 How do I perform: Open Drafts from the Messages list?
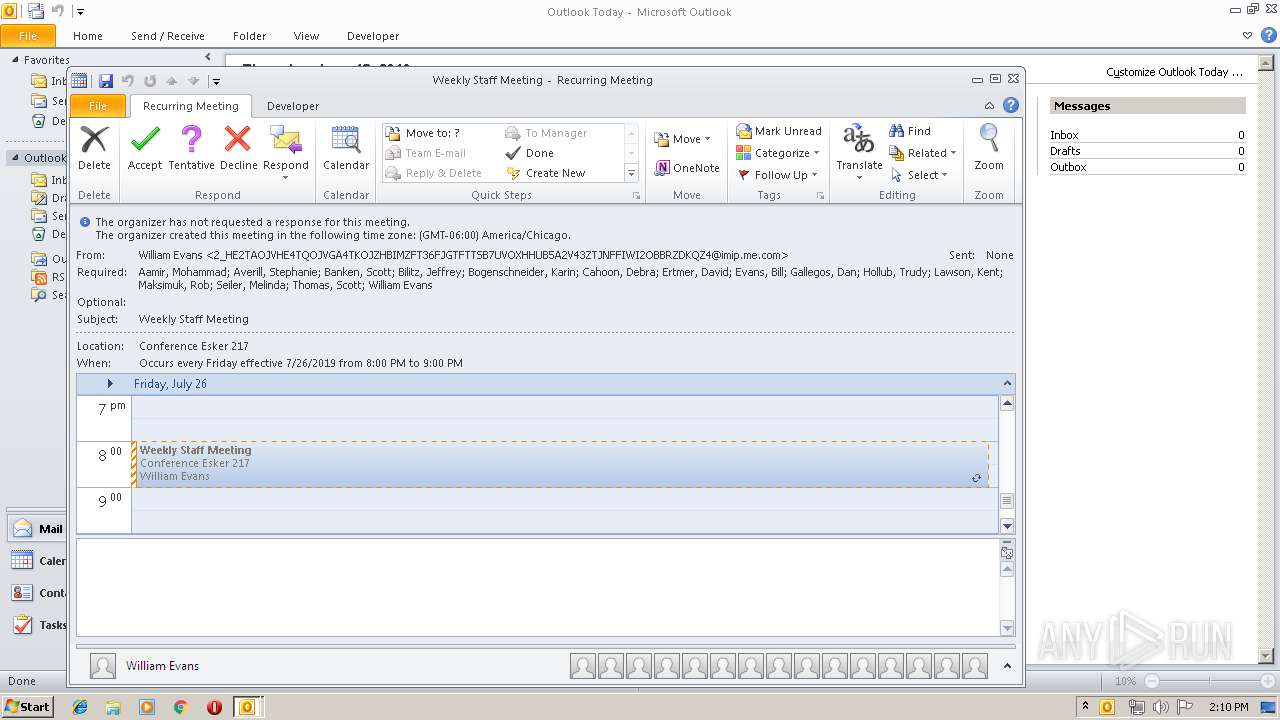[1065, 151]
